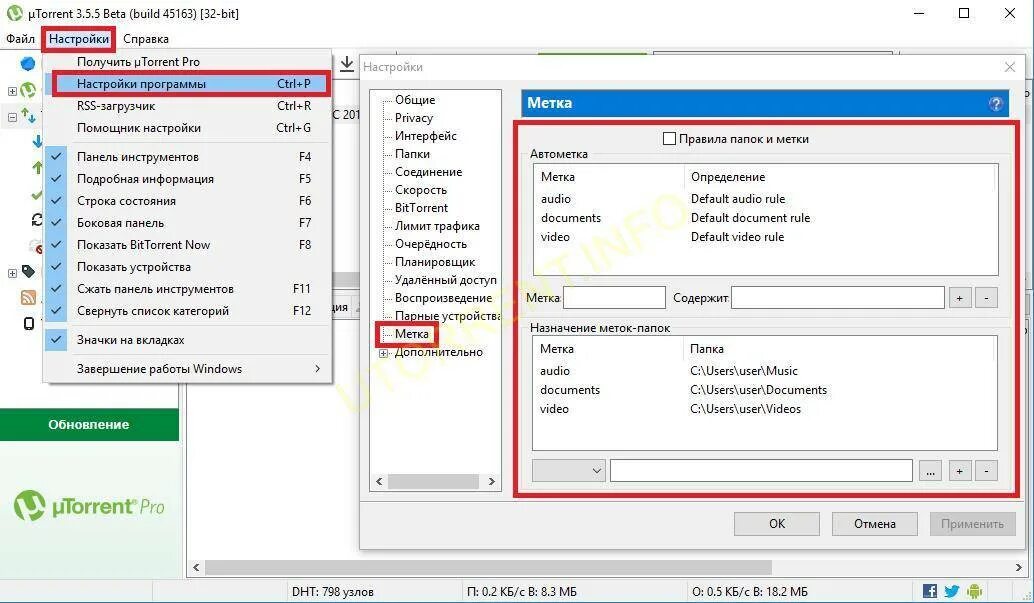Remove folder assignment with bottom - button
Image resolution: width=1034 pixels, height=603 pixels.
986,470
